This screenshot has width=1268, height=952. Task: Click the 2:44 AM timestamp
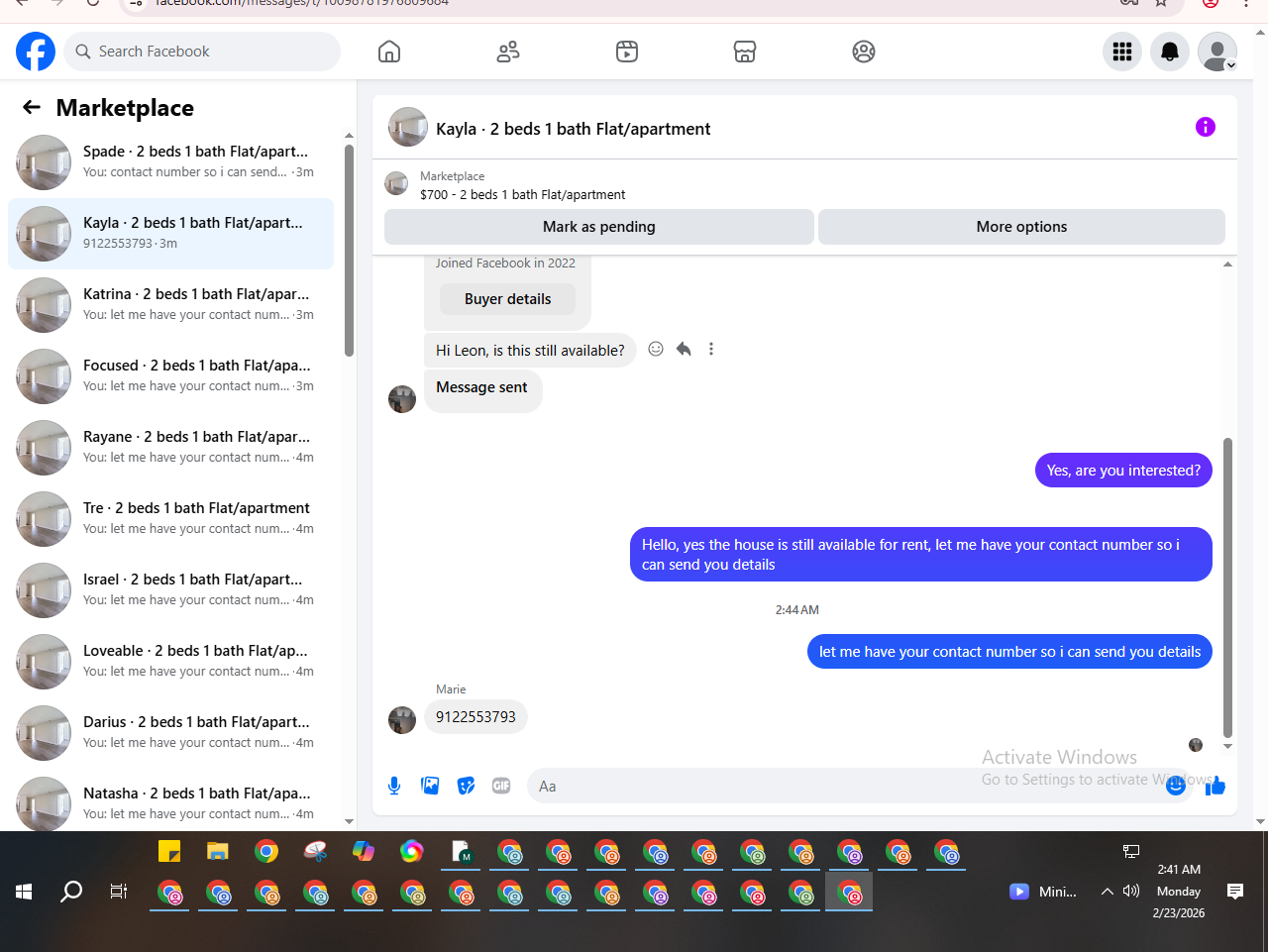797,610
